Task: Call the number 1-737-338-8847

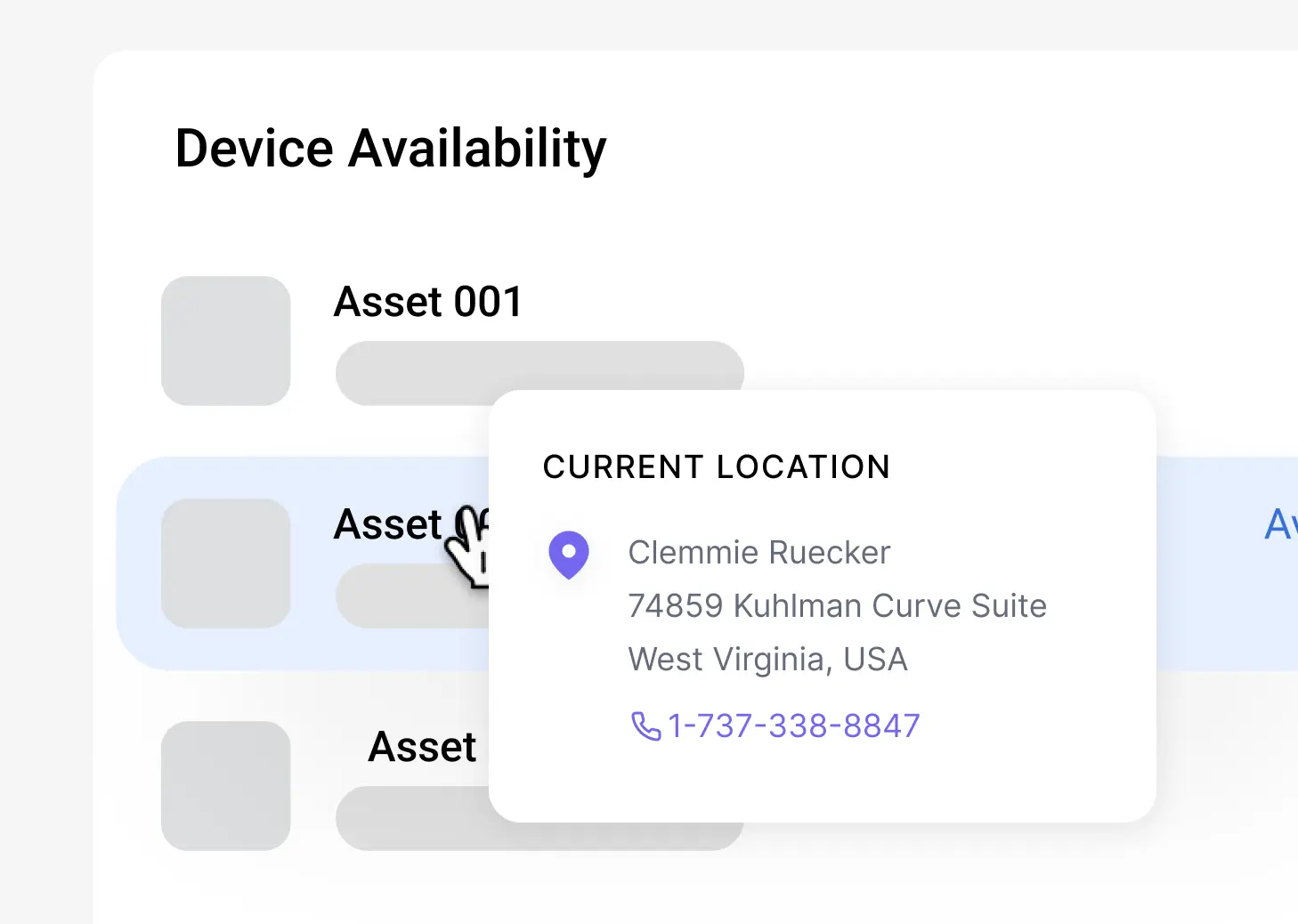Action: [793, 726]
